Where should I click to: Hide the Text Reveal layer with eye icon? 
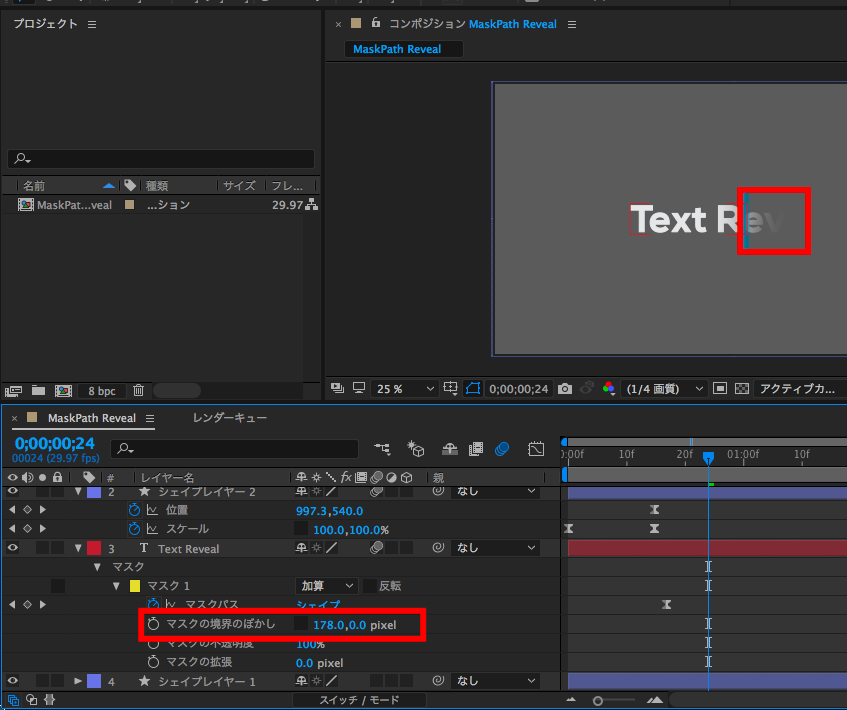tap(13, 548)
